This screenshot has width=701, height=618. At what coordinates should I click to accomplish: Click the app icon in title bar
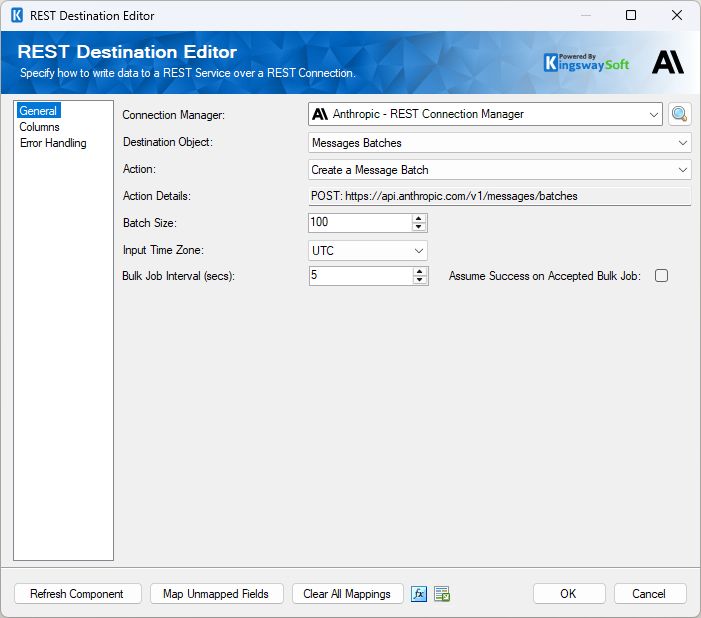pos(17,15)
